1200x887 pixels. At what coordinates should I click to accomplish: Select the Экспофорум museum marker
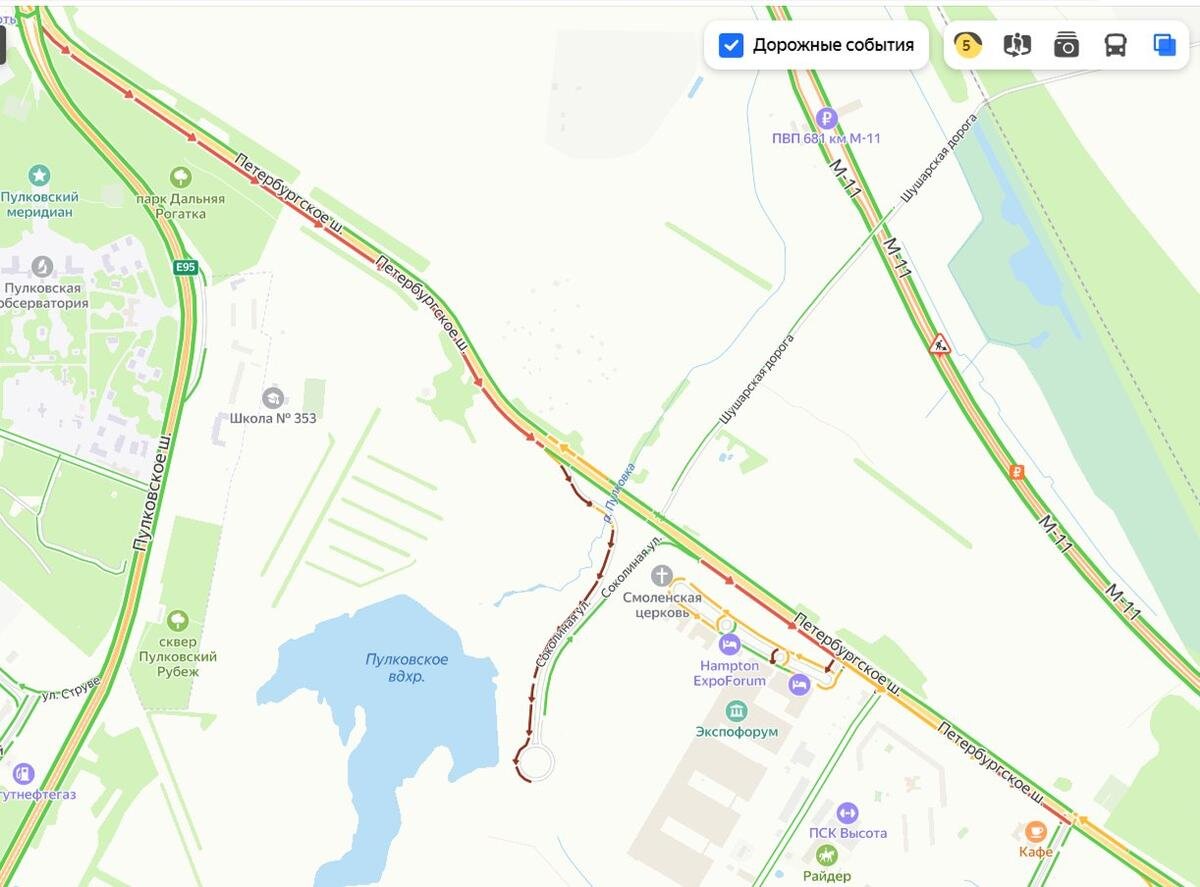pos(737,711)
